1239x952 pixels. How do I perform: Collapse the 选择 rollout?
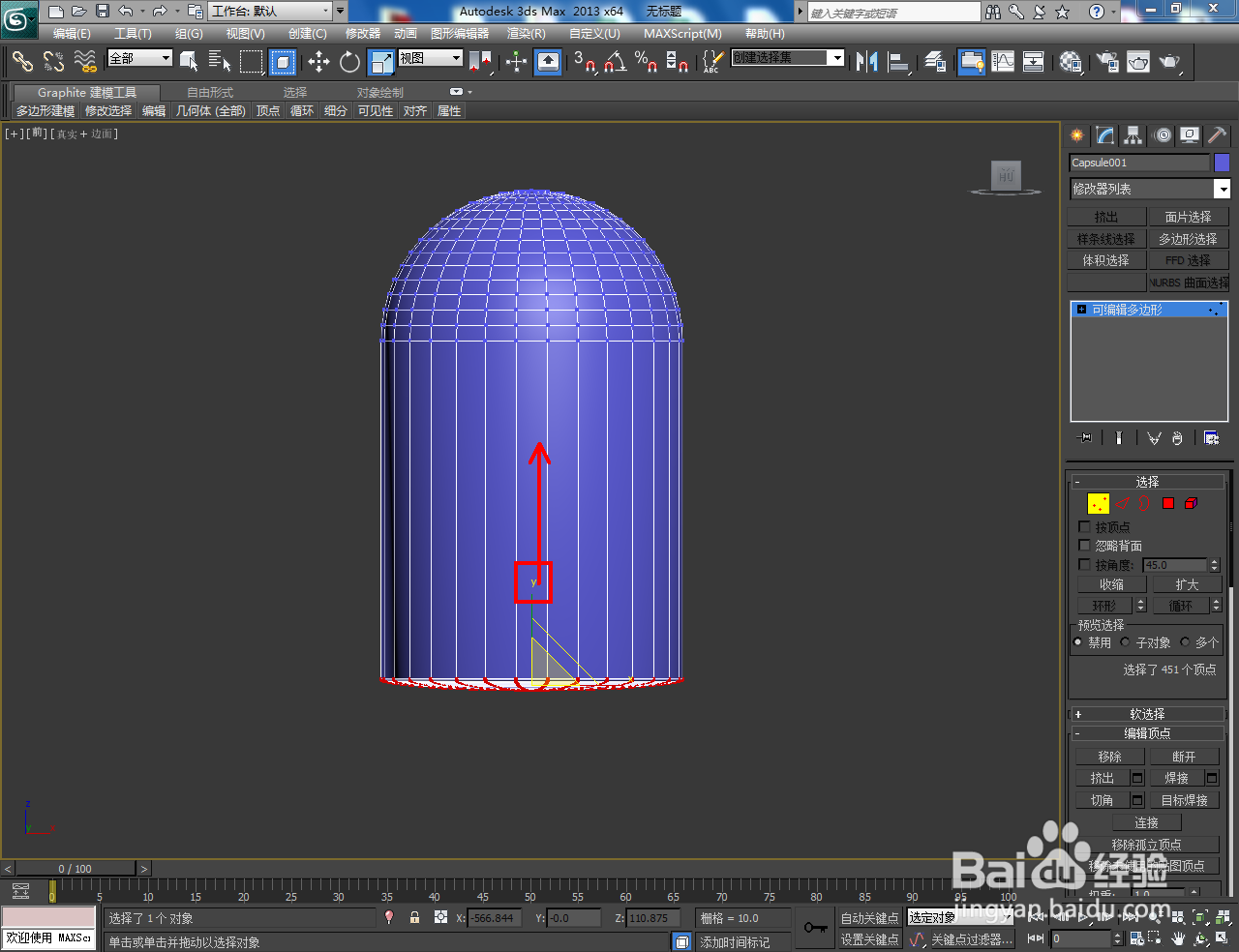tap(1147, 482)
